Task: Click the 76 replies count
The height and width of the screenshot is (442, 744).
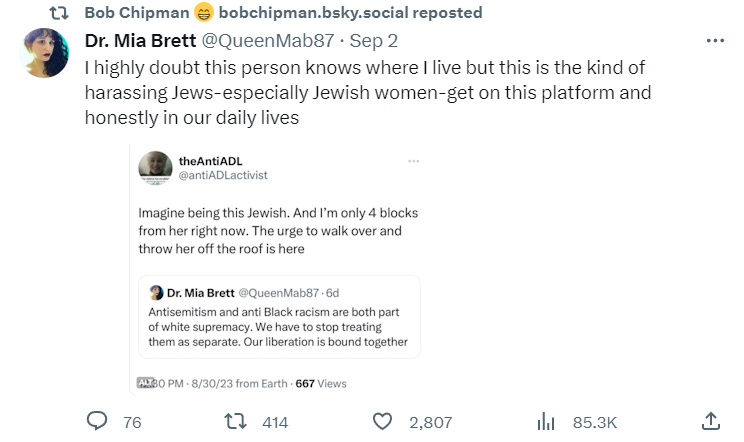Action: 132,422
